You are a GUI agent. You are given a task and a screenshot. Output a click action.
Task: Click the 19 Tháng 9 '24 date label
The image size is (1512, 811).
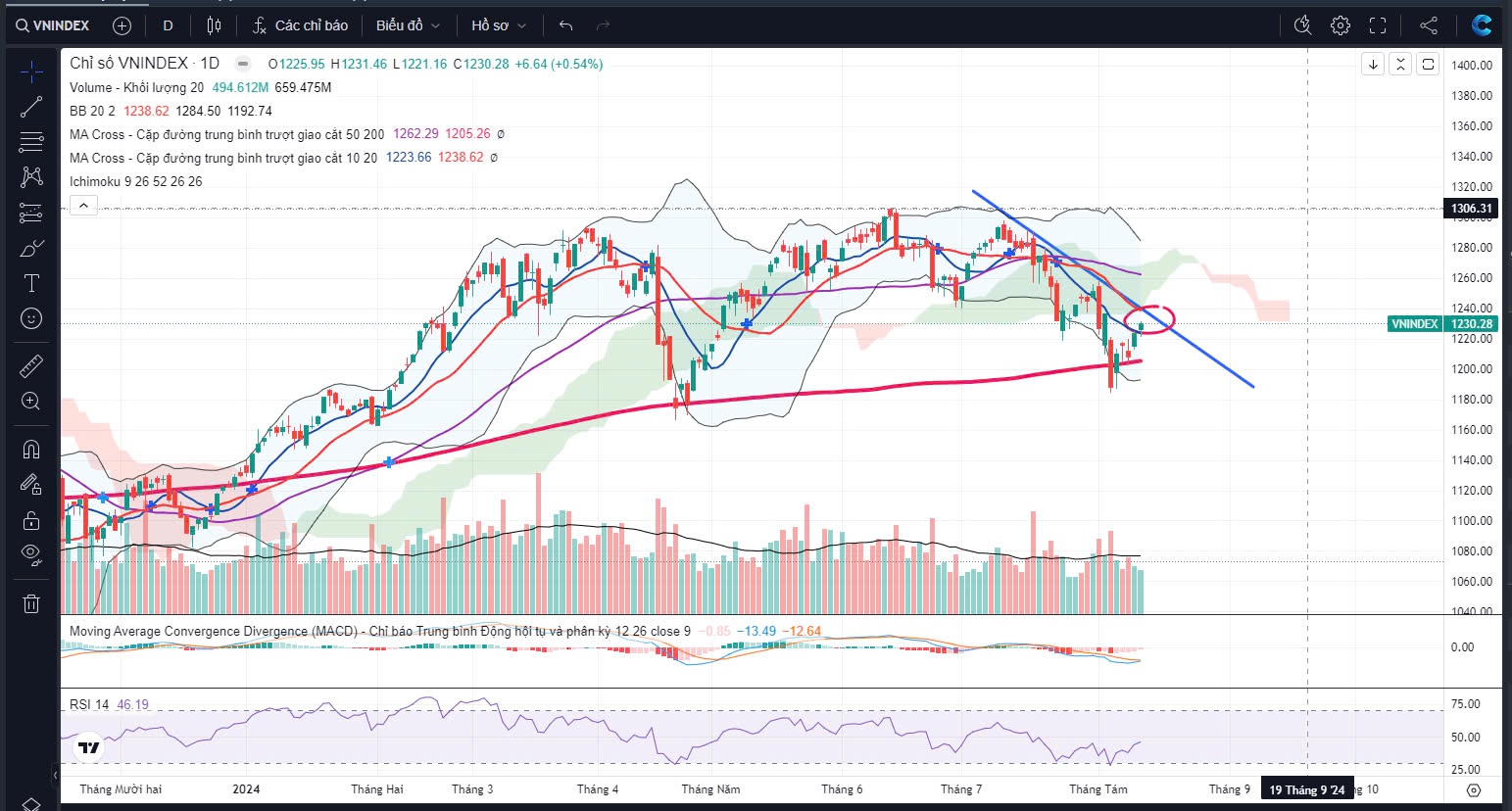pos(1306,789)
